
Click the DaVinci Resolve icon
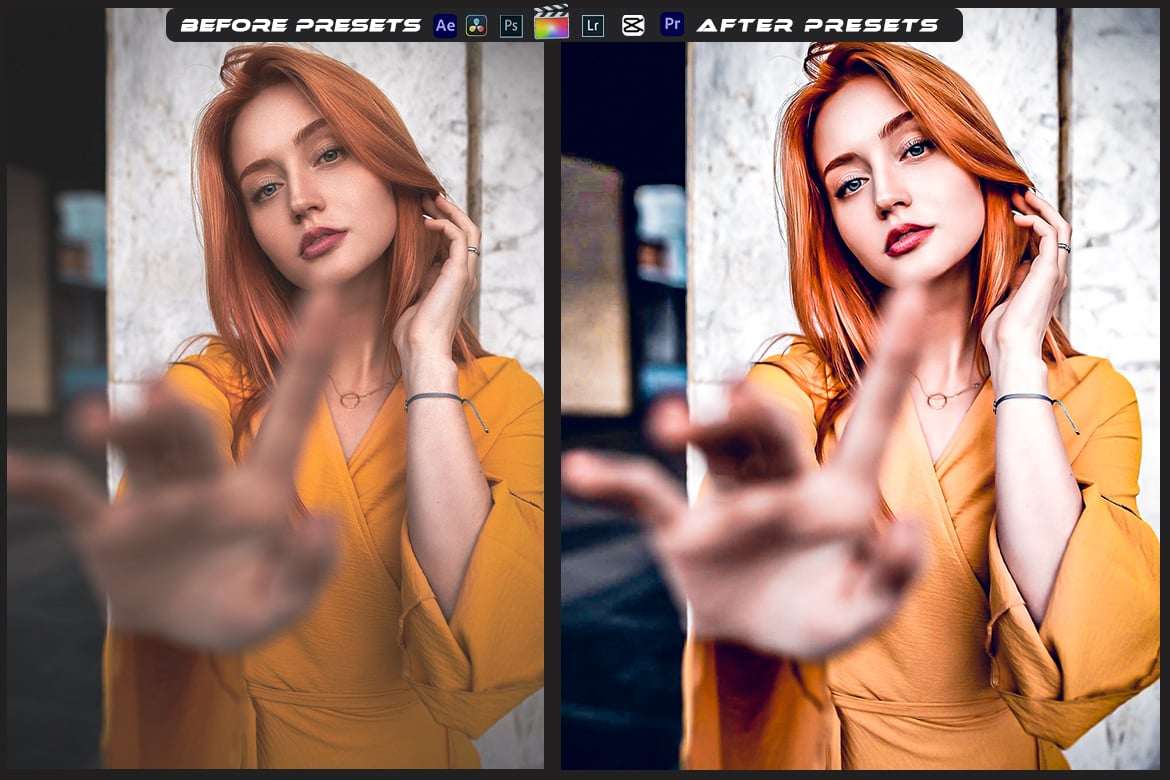tap(476, 25)
